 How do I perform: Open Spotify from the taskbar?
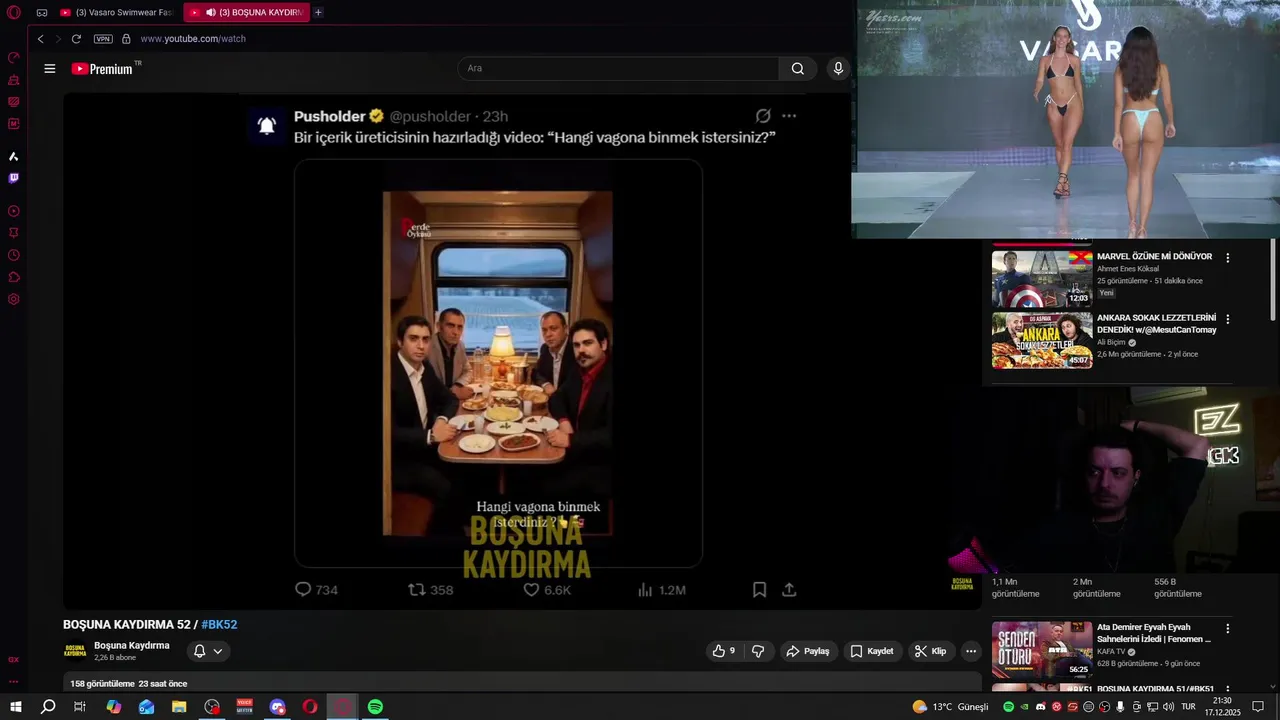[375, 707]
